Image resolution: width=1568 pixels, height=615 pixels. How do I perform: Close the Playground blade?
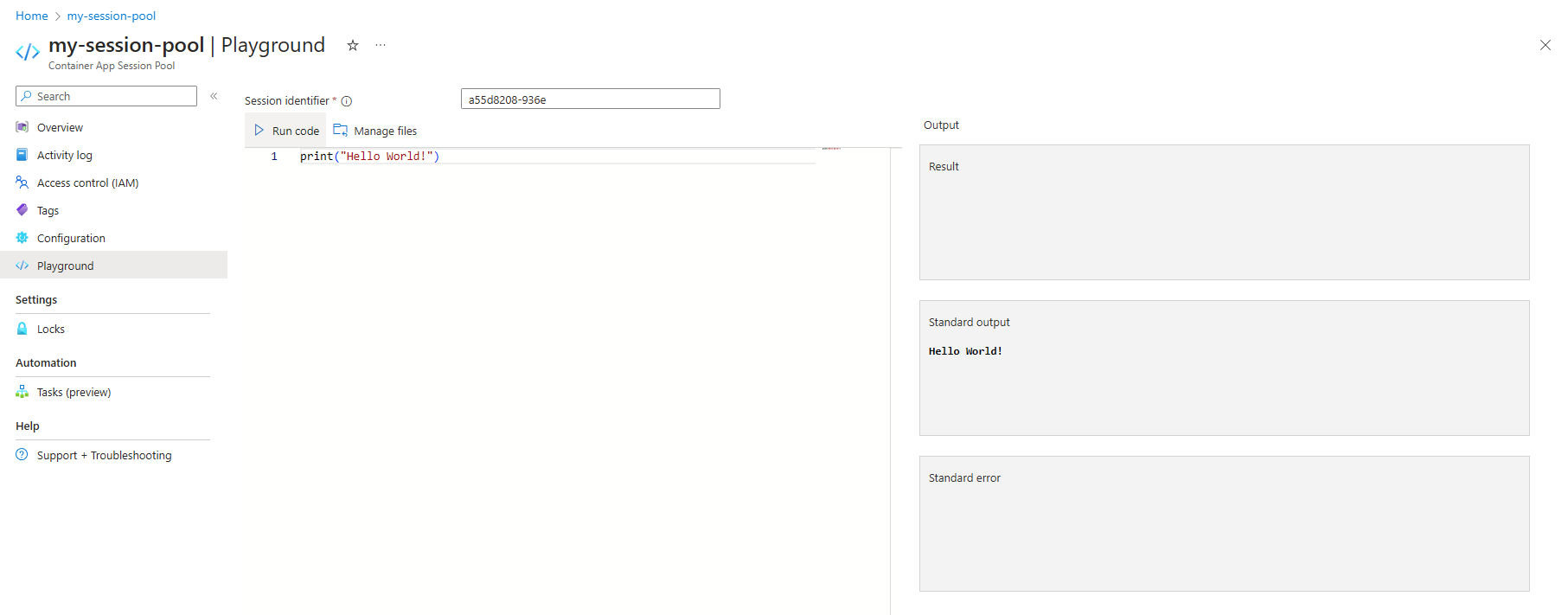1545,45
